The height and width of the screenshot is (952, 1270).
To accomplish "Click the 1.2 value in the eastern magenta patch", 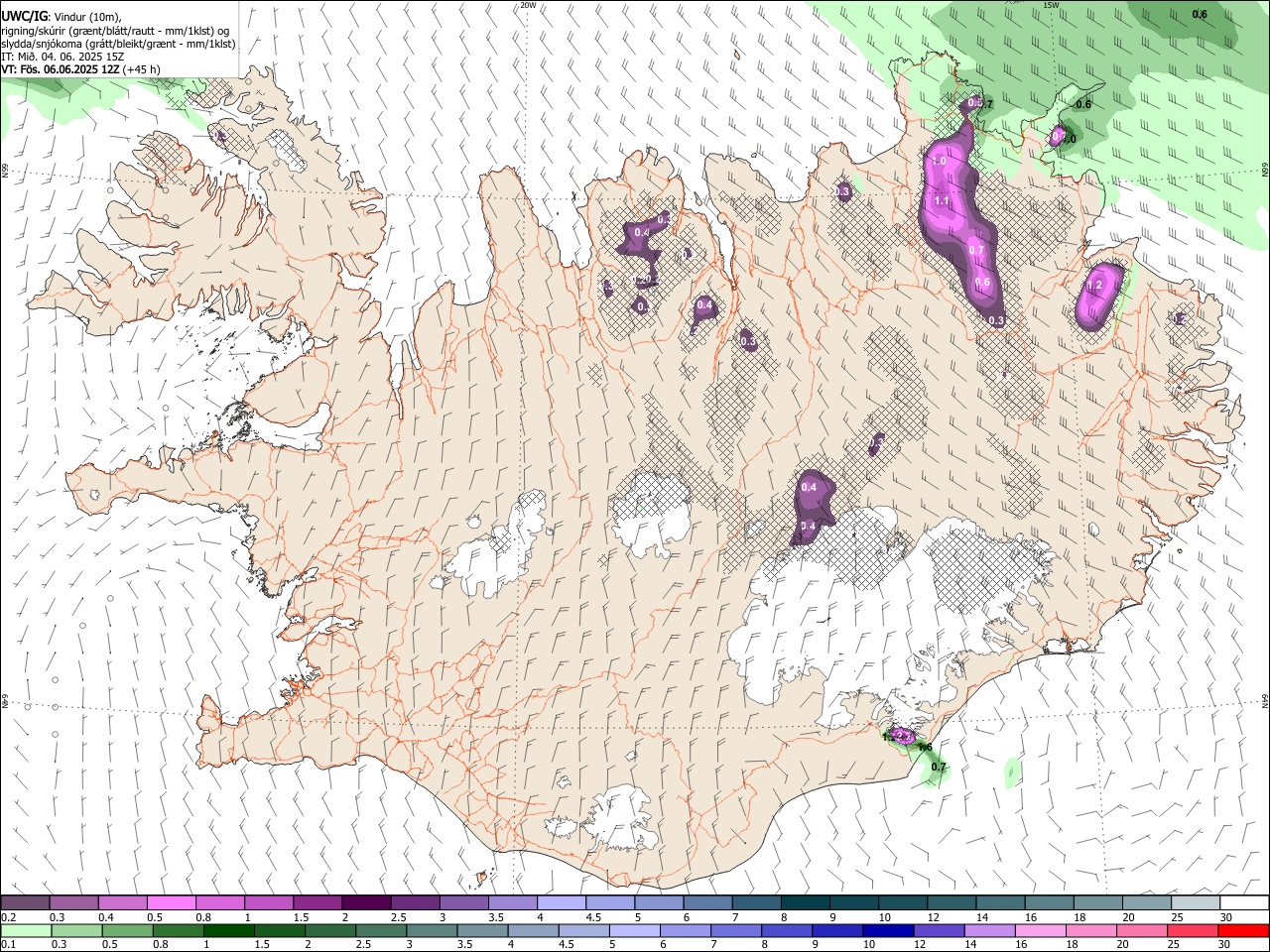I will click(x=1094, y=286).
